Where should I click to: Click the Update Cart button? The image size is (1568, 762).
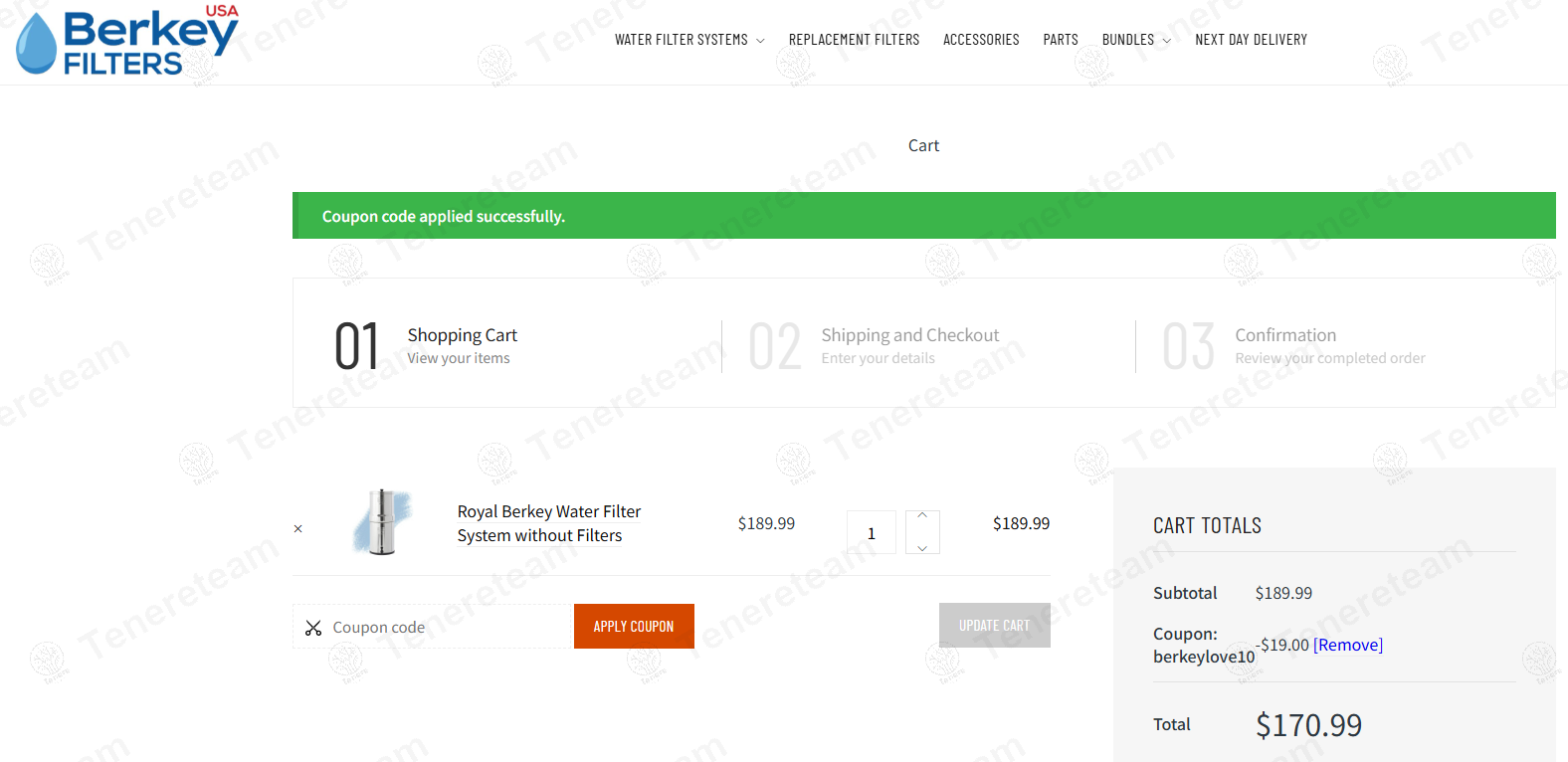coord(994,626)
